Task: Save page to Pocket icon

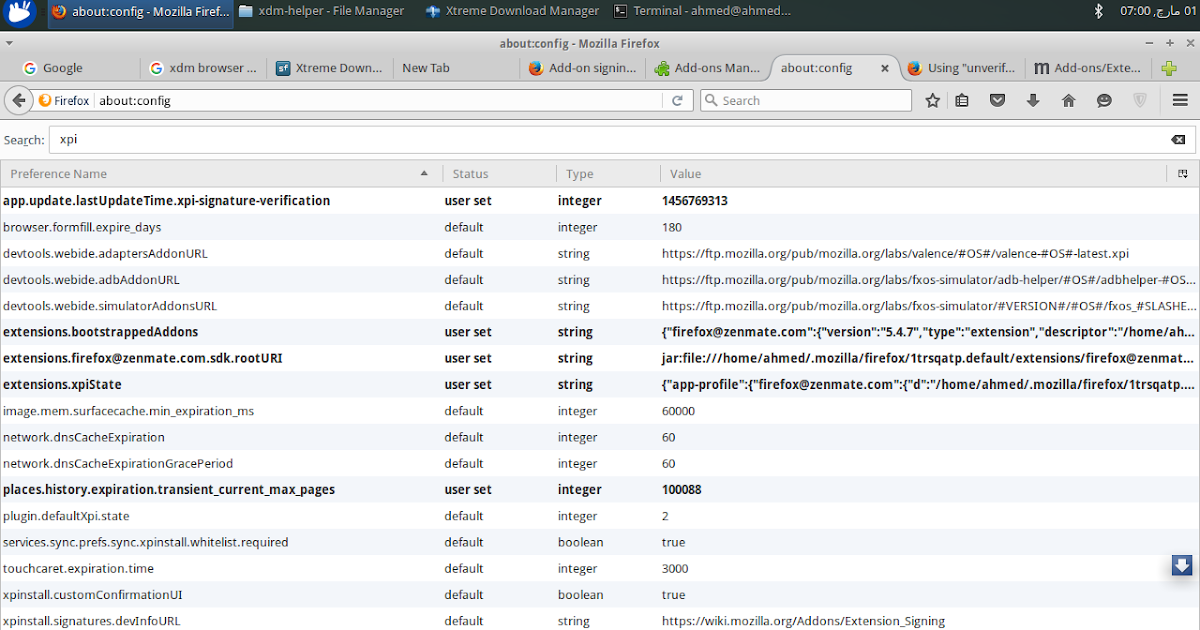Action: click(997, 100)
